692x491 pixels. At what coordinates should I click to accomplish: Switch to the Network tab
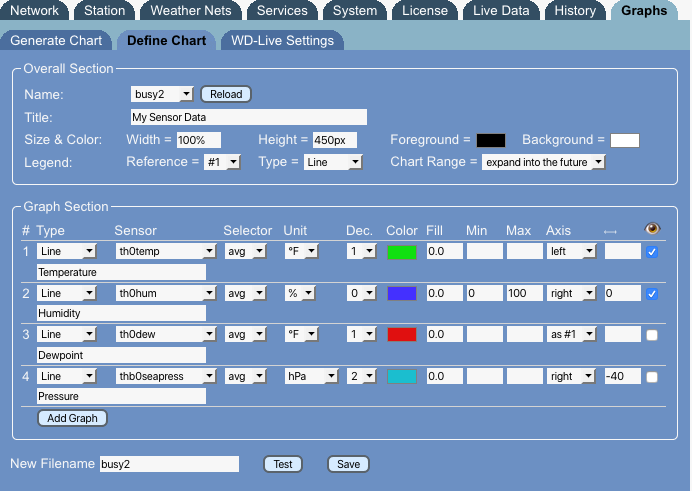click(34, 11)
